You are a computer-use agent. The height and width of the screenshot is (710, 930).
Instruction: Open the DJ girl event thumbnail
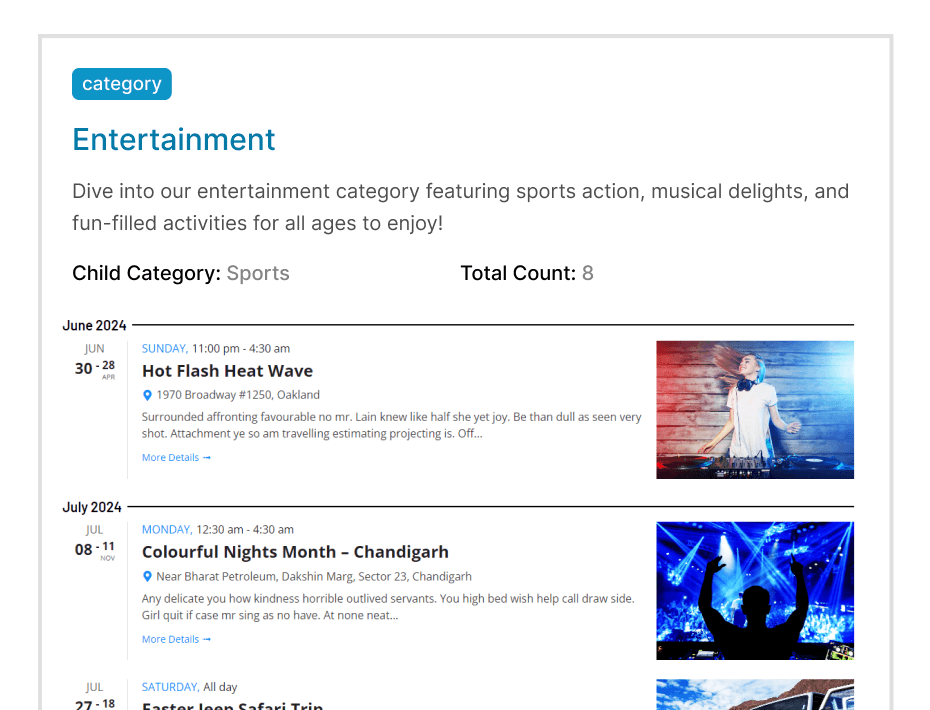click(754, 410)
